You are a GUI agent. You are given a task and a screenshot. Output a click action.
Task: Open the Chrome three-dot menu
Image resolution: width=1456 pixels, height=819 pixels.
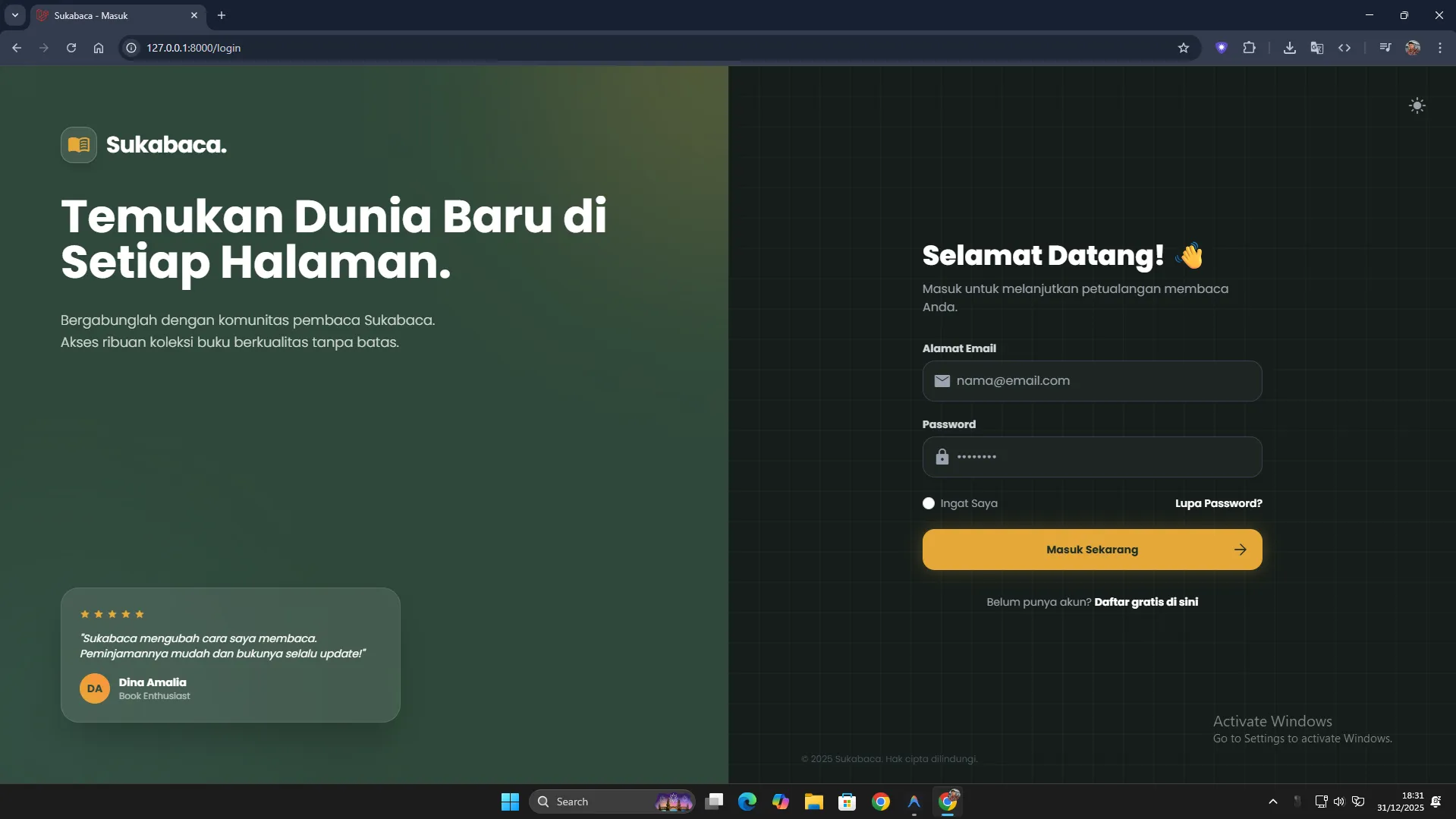tap(1439, 48)
